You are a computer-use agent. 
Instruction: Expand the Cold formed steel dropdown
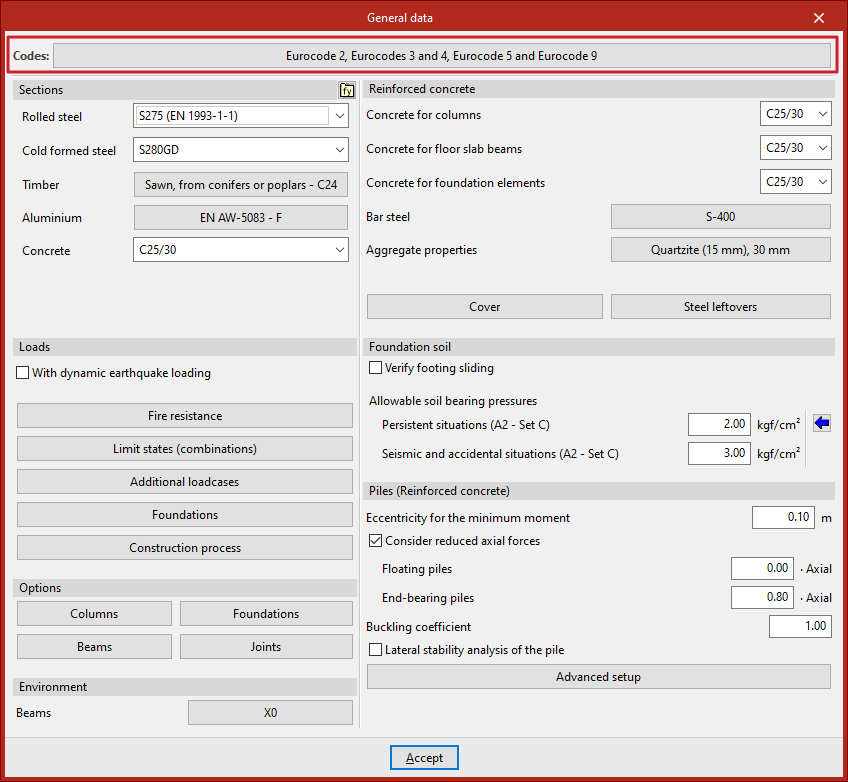pyautogui.click(x=340, y=150)
